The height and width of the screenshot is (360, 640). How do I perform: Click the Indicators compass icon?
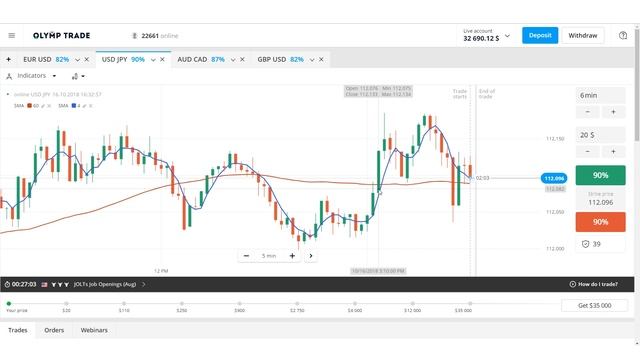click(x=9, y=76)
